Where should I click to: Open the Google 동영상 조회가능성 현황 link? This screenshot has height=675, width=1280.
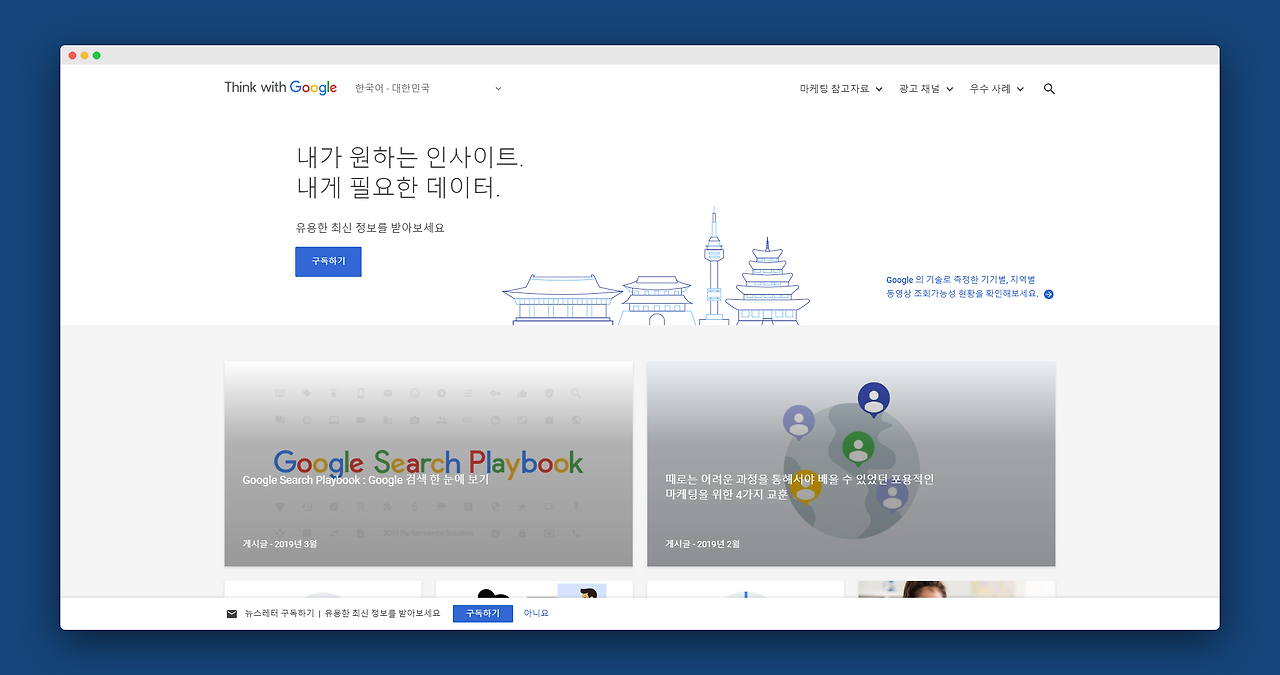click(x=969, y=287)
